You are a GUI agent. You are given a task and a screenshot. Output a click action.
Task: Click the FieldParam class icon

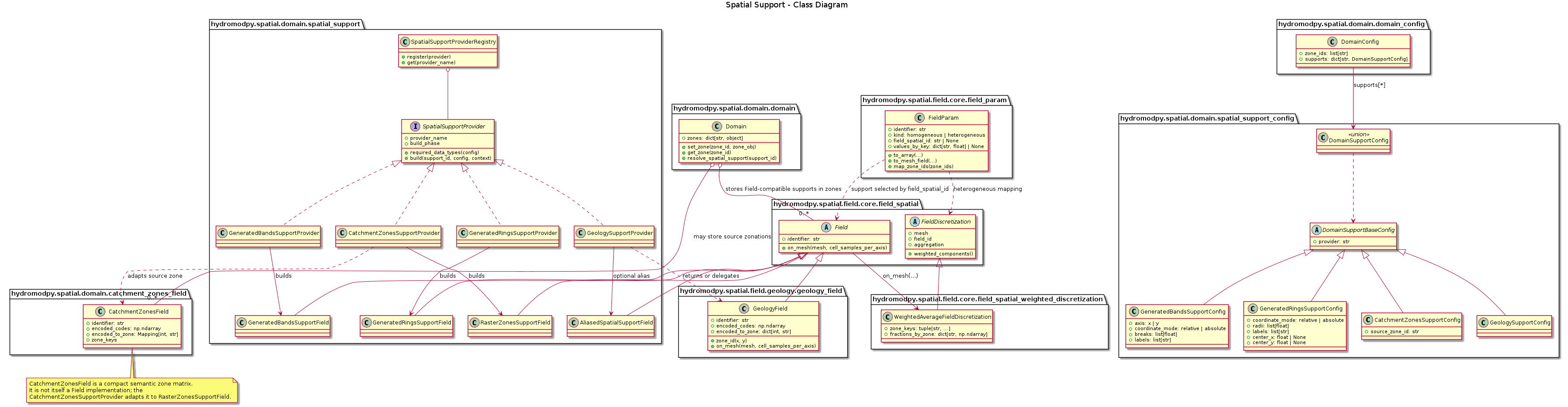pos(919,118)
